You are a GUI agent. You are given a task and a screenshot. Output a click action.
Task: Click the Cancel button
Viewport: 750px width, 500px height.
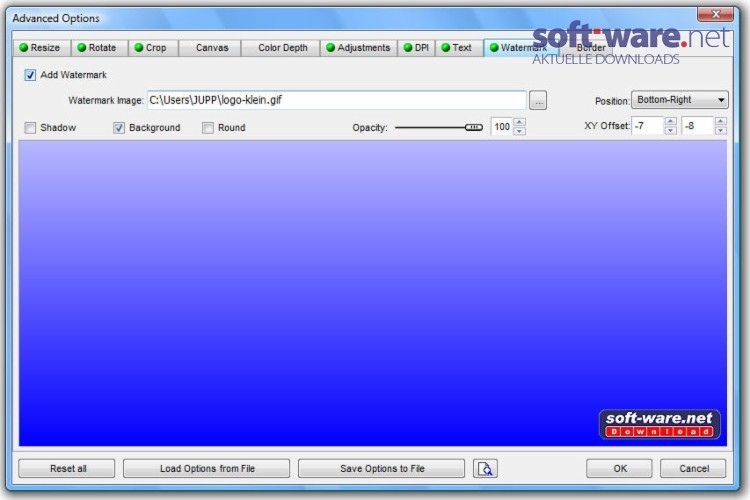693,468
